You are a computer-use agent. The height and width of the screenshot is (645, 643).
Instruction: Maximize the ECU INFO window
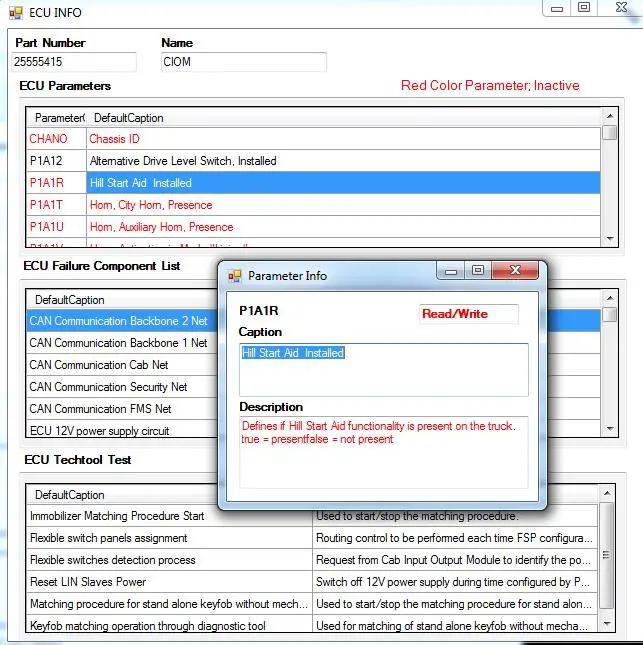[584, 8]
